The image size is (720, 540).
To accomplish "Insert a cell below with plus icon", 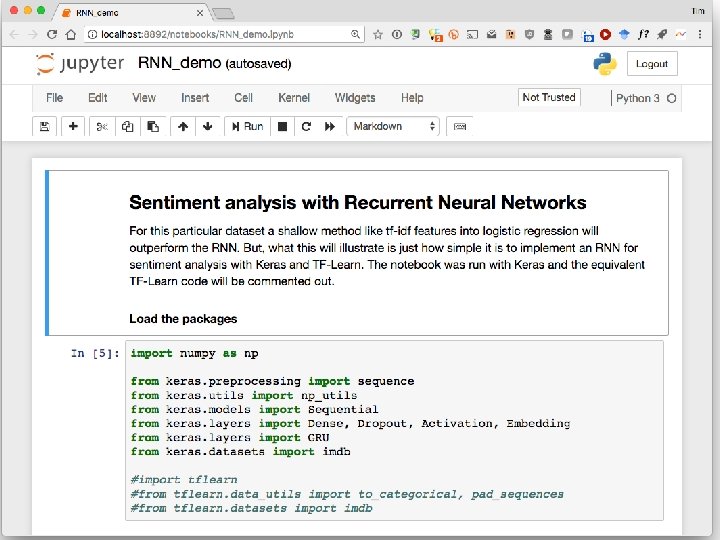I will [73, 126].
